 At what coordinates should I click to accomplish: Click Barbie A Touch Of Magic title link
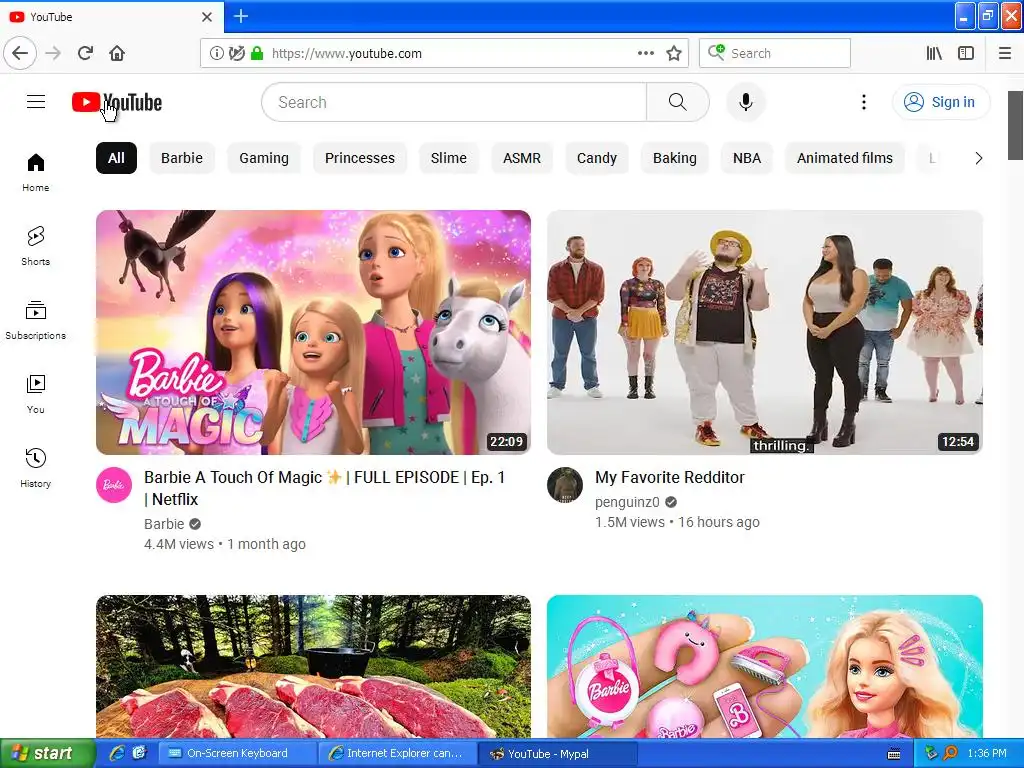pyautogui.click(x=325, y=488)
